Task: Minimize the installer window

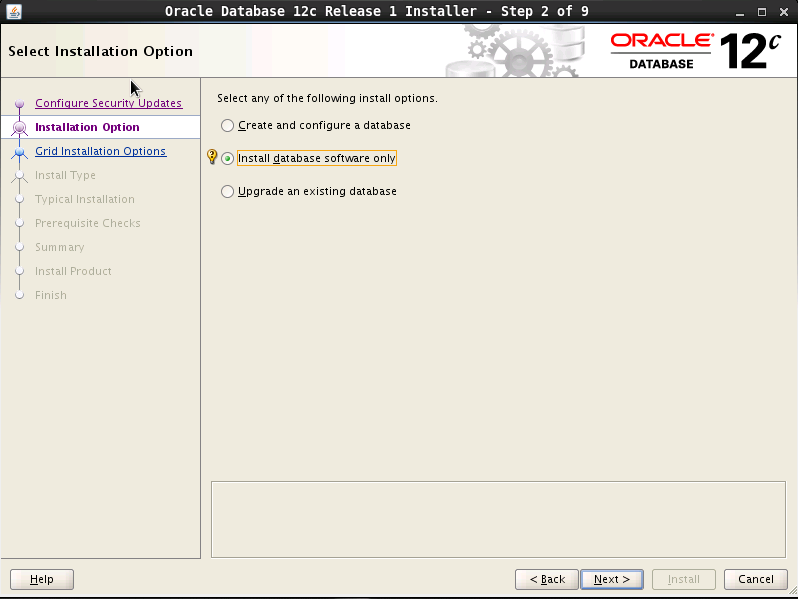Action: 738,11
